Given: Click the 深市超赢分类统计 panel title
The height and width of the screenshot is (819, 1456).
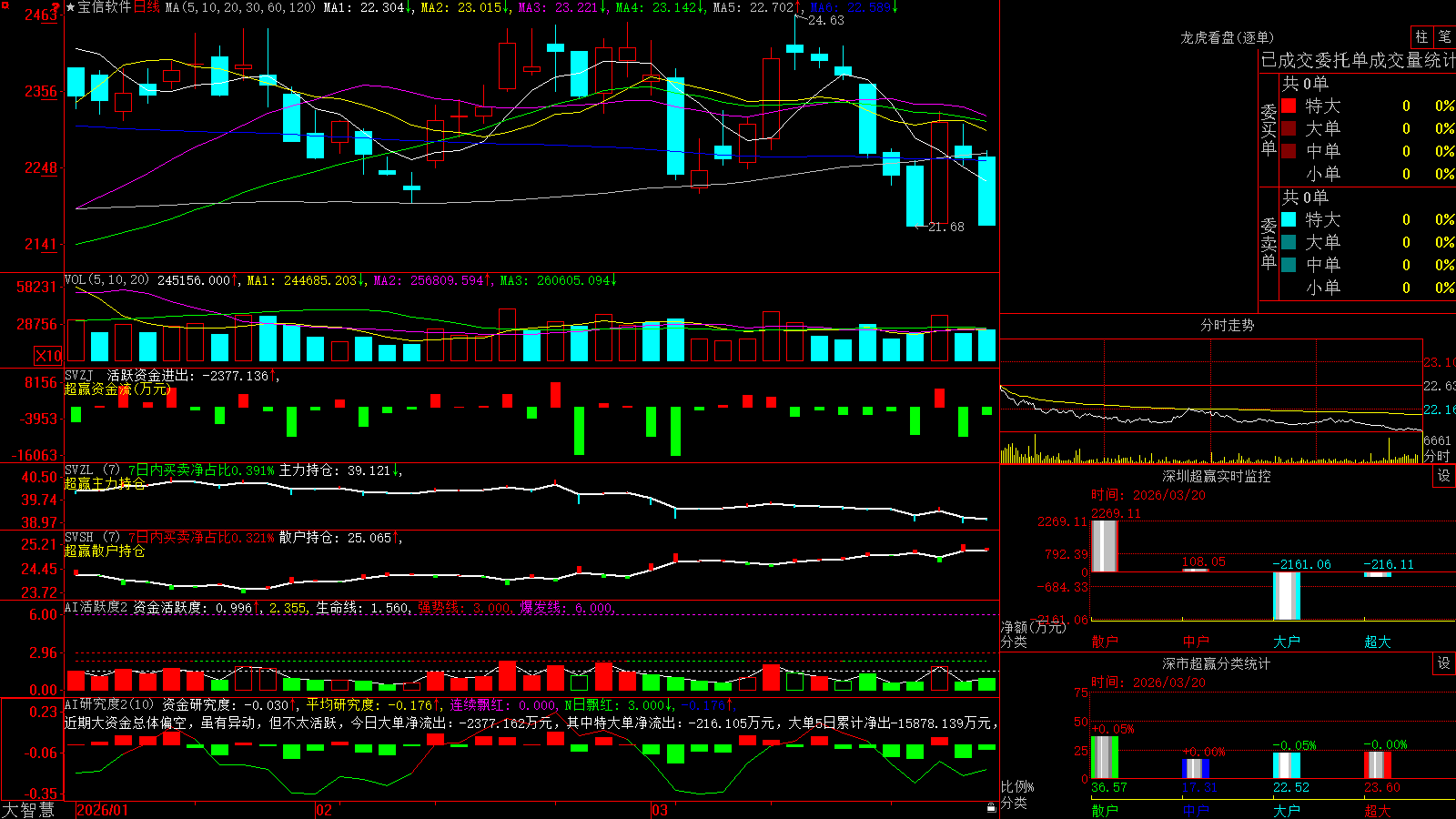Looking at the screenshot, I should tap(1217, 663).
